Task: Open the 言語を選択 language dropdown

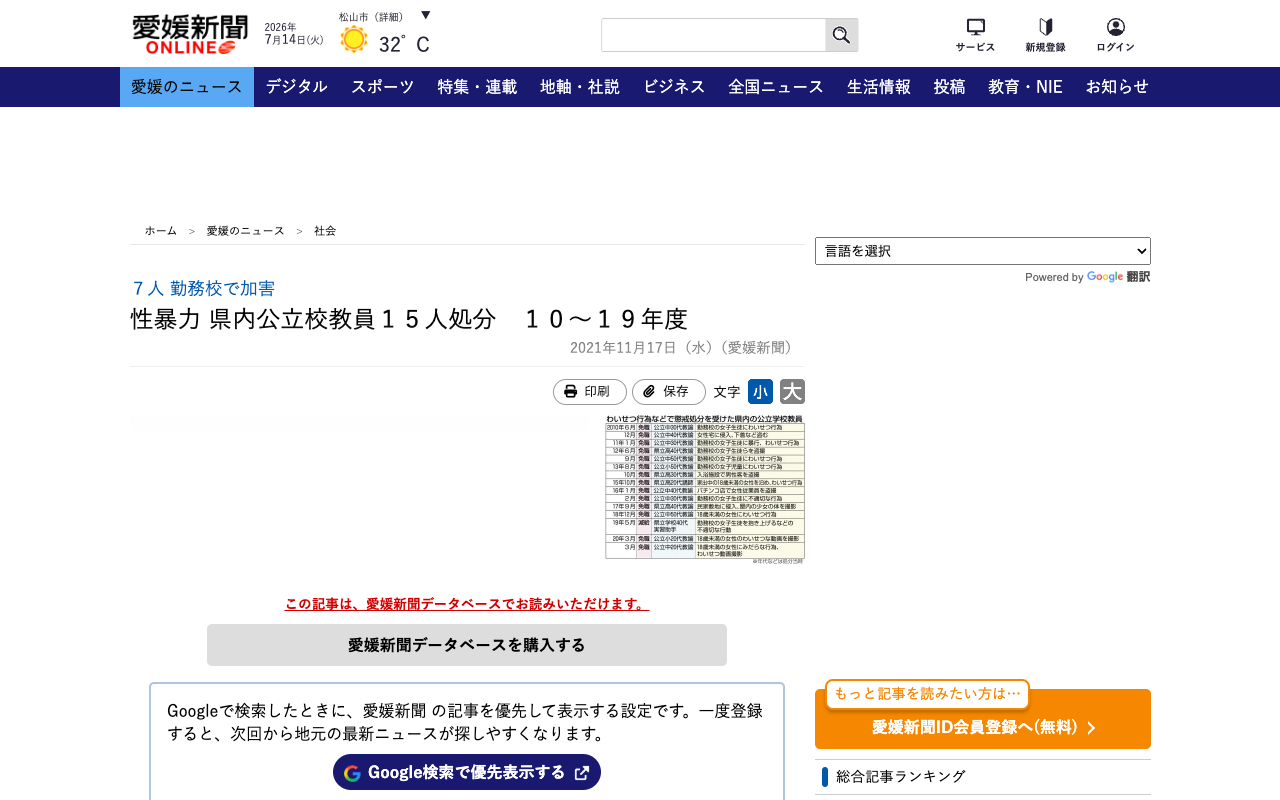Action: pos(983,251)
